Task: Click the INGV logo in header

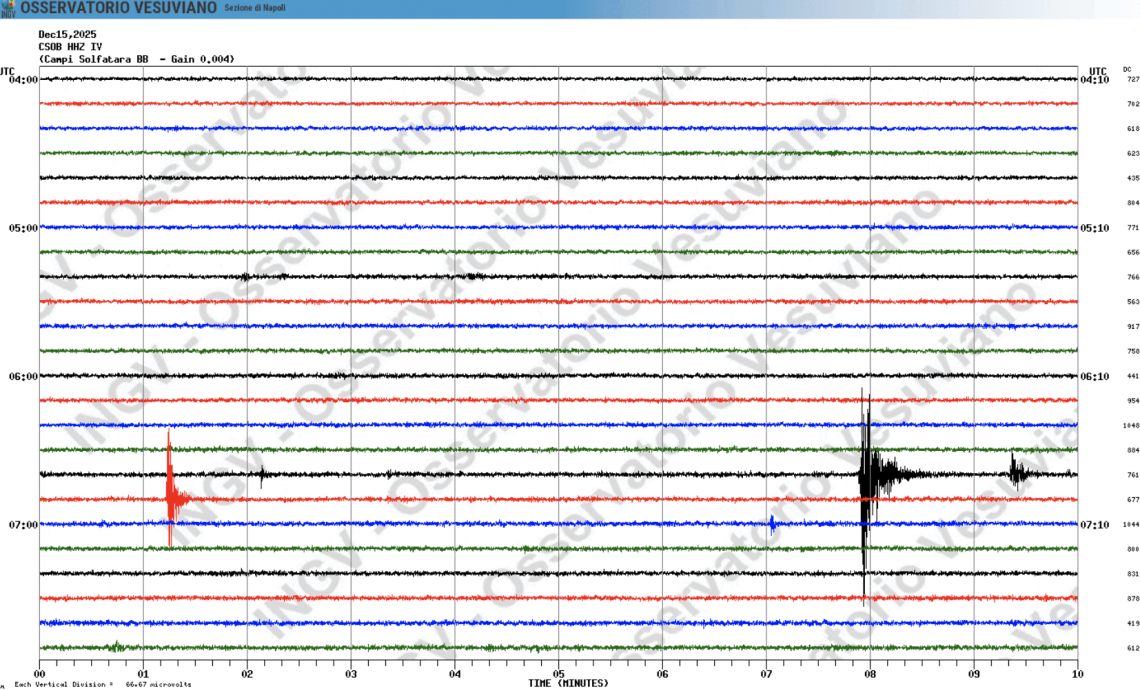Action: 8,8
